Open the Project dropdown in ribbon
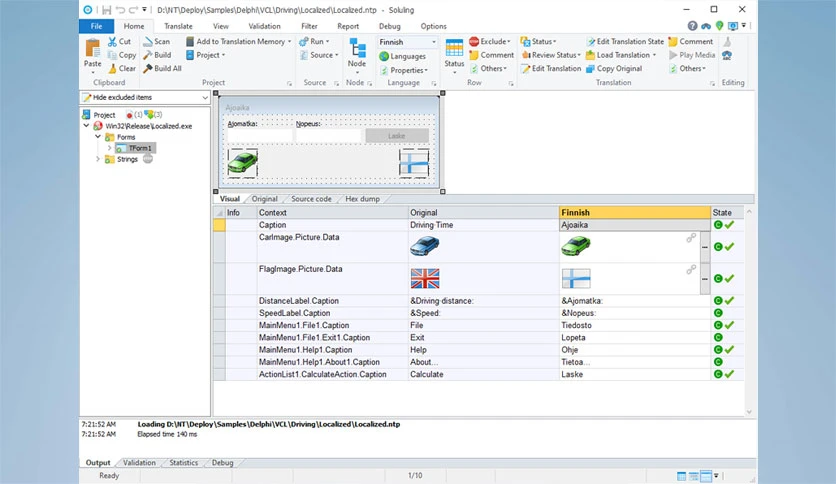 point(206,55)
